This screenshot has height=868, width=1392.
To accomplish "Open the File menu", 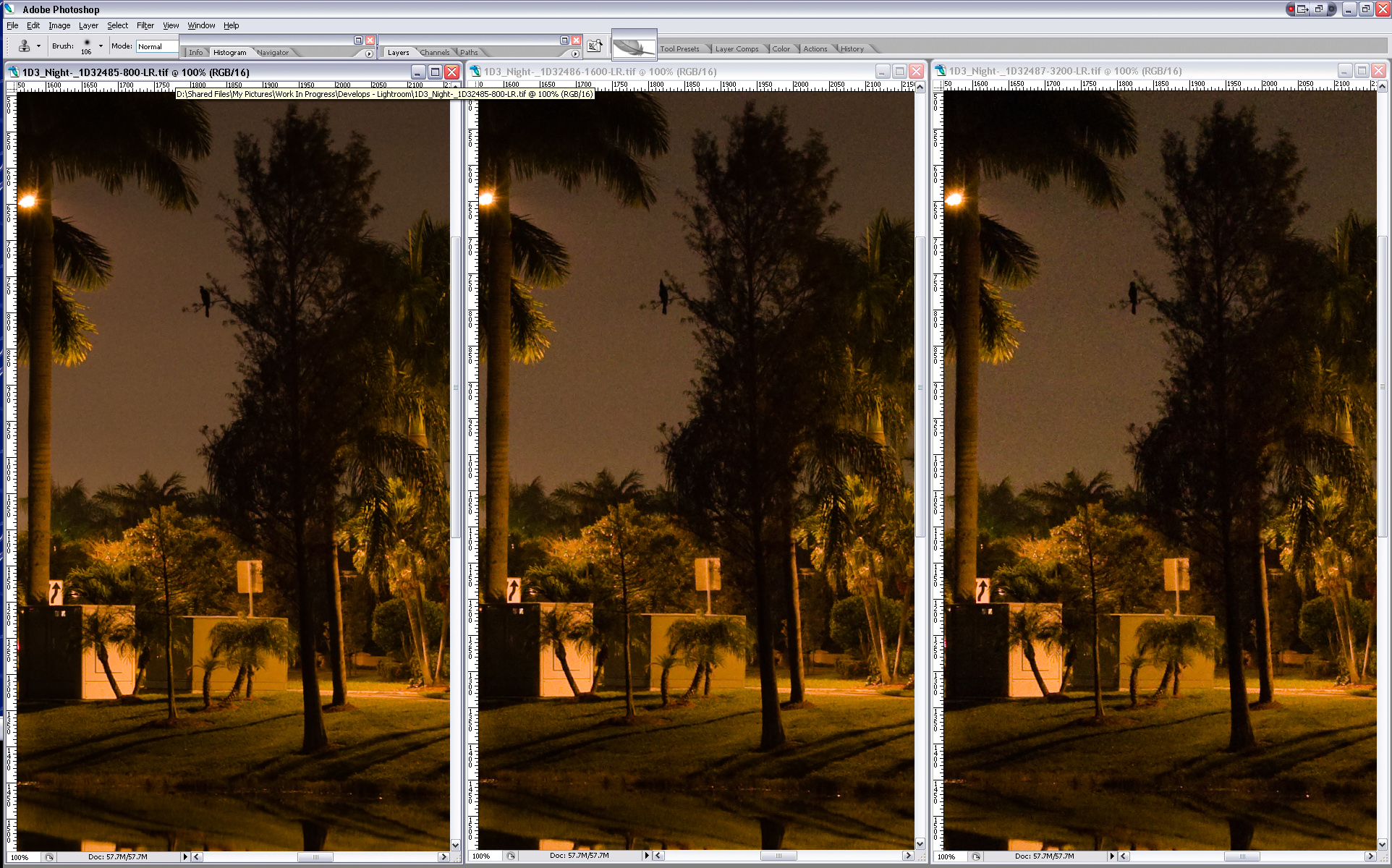I will pos(12,25).
